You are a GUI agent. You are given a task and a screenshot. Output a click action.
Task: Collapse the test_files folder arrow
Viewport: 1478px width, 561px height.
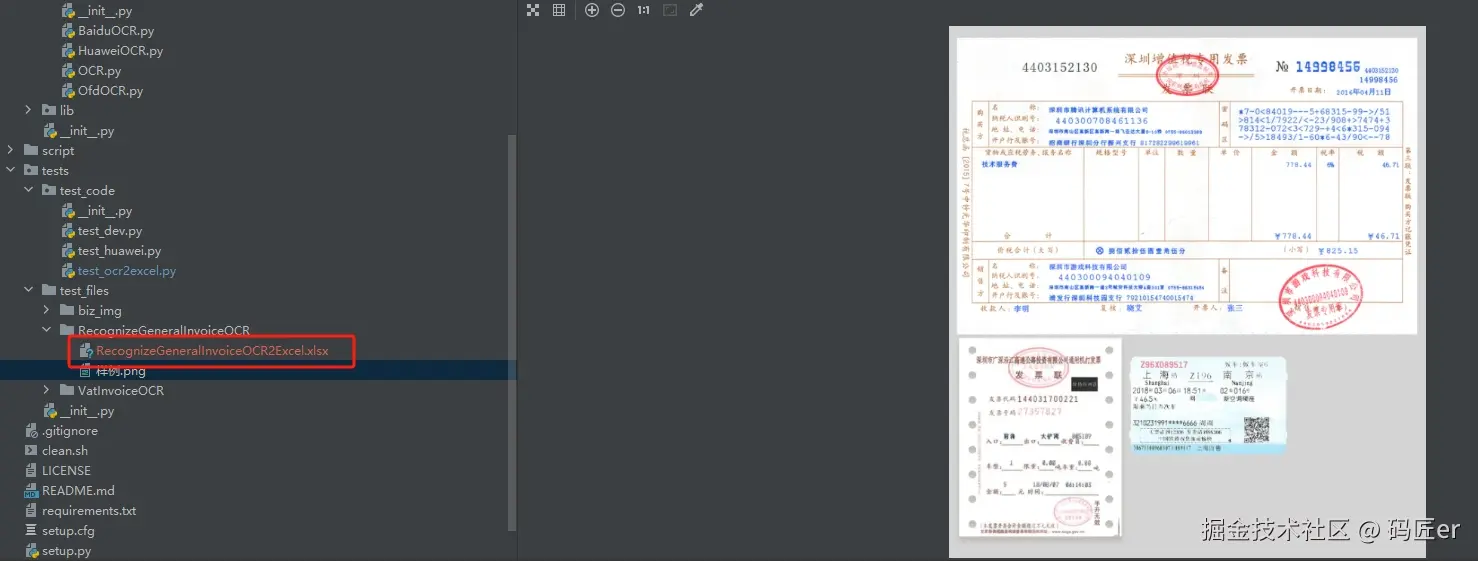(x=28, y=291)
